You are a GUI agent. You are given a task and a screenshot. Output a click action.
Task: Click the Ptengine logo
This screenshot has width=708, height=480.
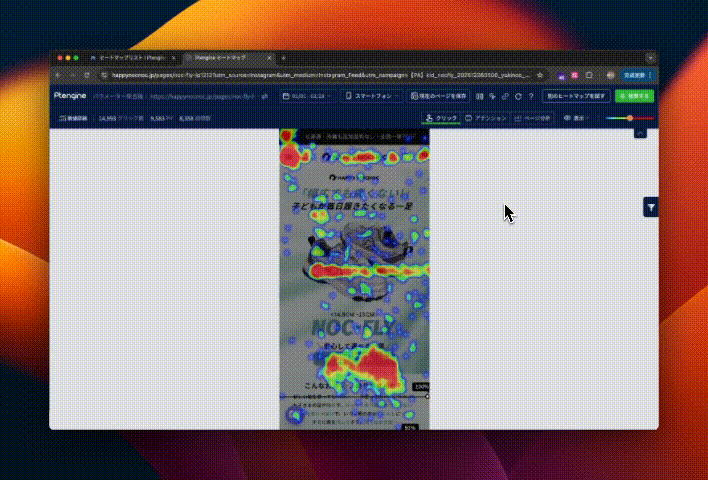pyautogui.click(x=69, y=96)
